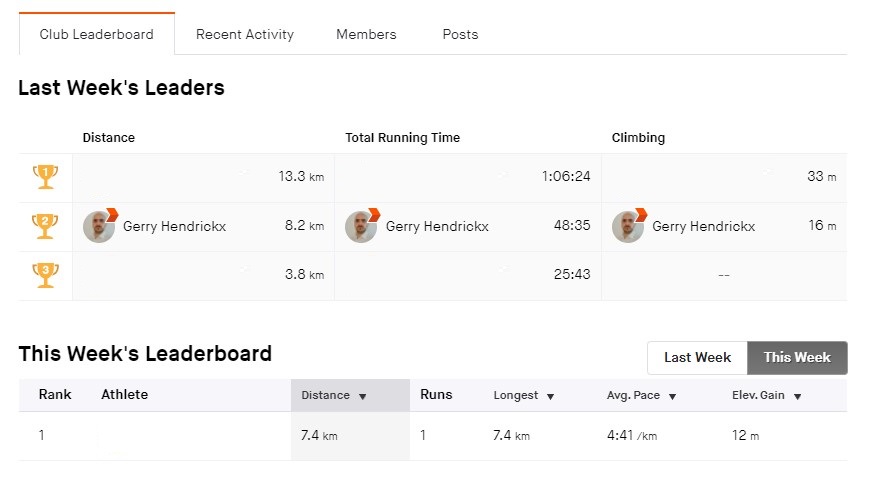
Task: Click Gerry Hendrickx avatar under Total Running Time
Action: 361,227
